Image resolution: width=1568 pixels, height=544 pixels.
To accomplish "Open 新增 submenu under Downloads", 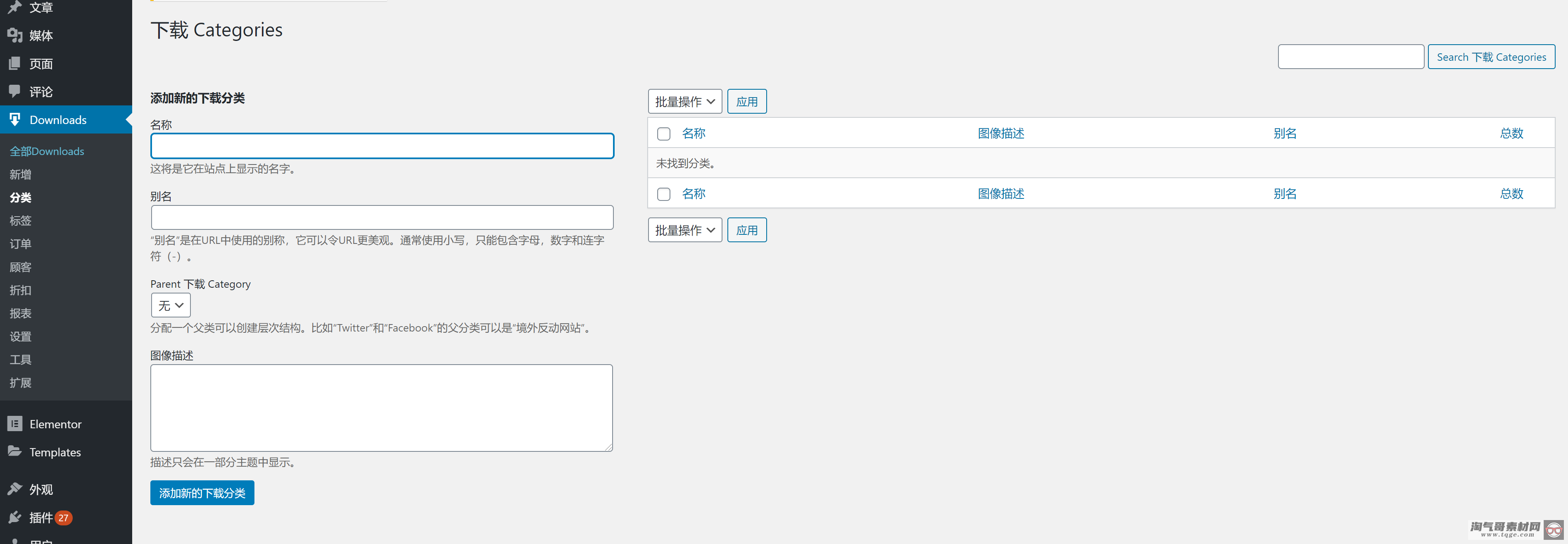I will (x=21, y=174).
